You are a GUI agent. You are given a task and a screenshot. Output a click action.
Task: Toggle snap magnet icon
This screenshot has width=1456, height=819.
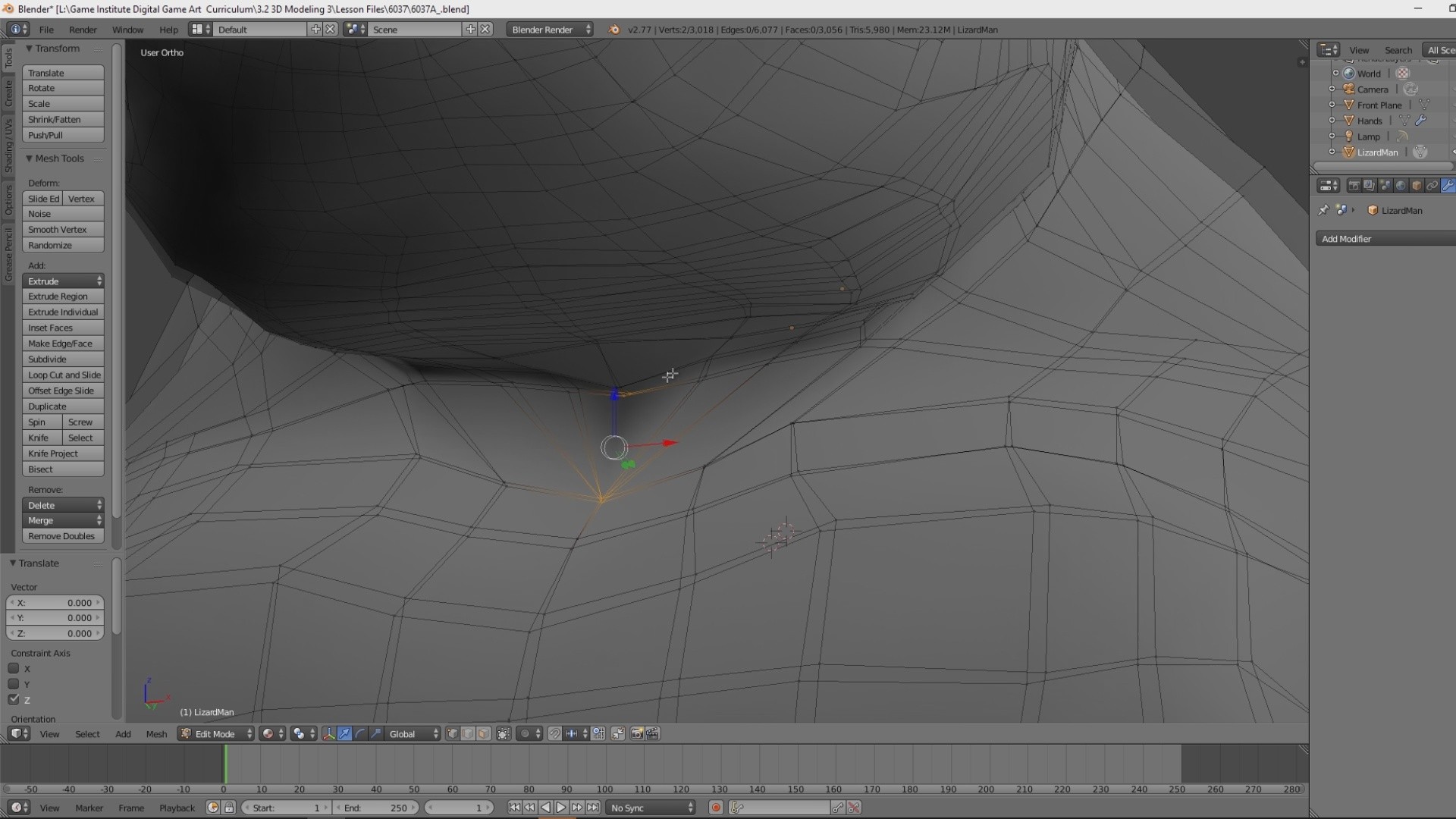[554, 733]
